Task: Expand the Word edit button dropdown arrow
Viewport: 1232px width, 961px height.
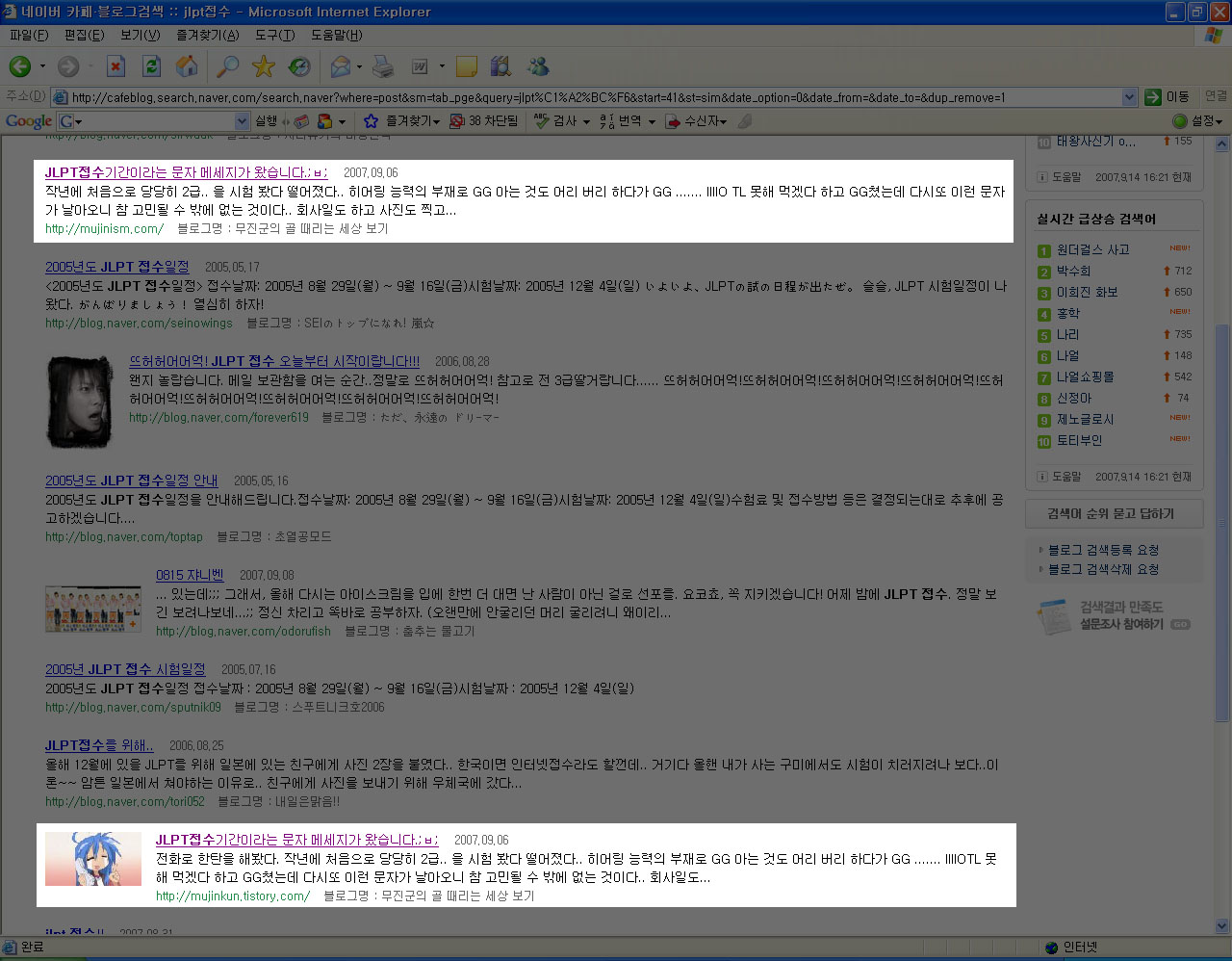Action: 442,66
